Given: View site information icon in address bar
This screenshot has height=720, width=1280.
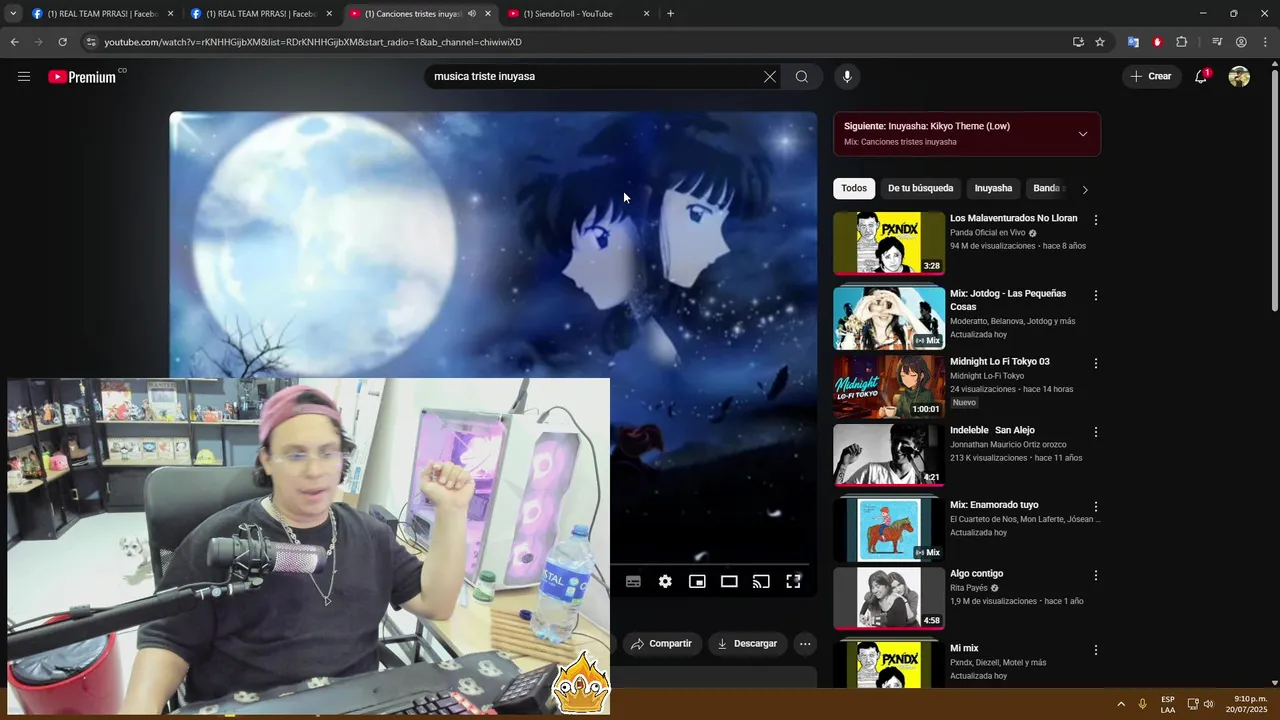Looking at the screenshot, I should point(91,42).
